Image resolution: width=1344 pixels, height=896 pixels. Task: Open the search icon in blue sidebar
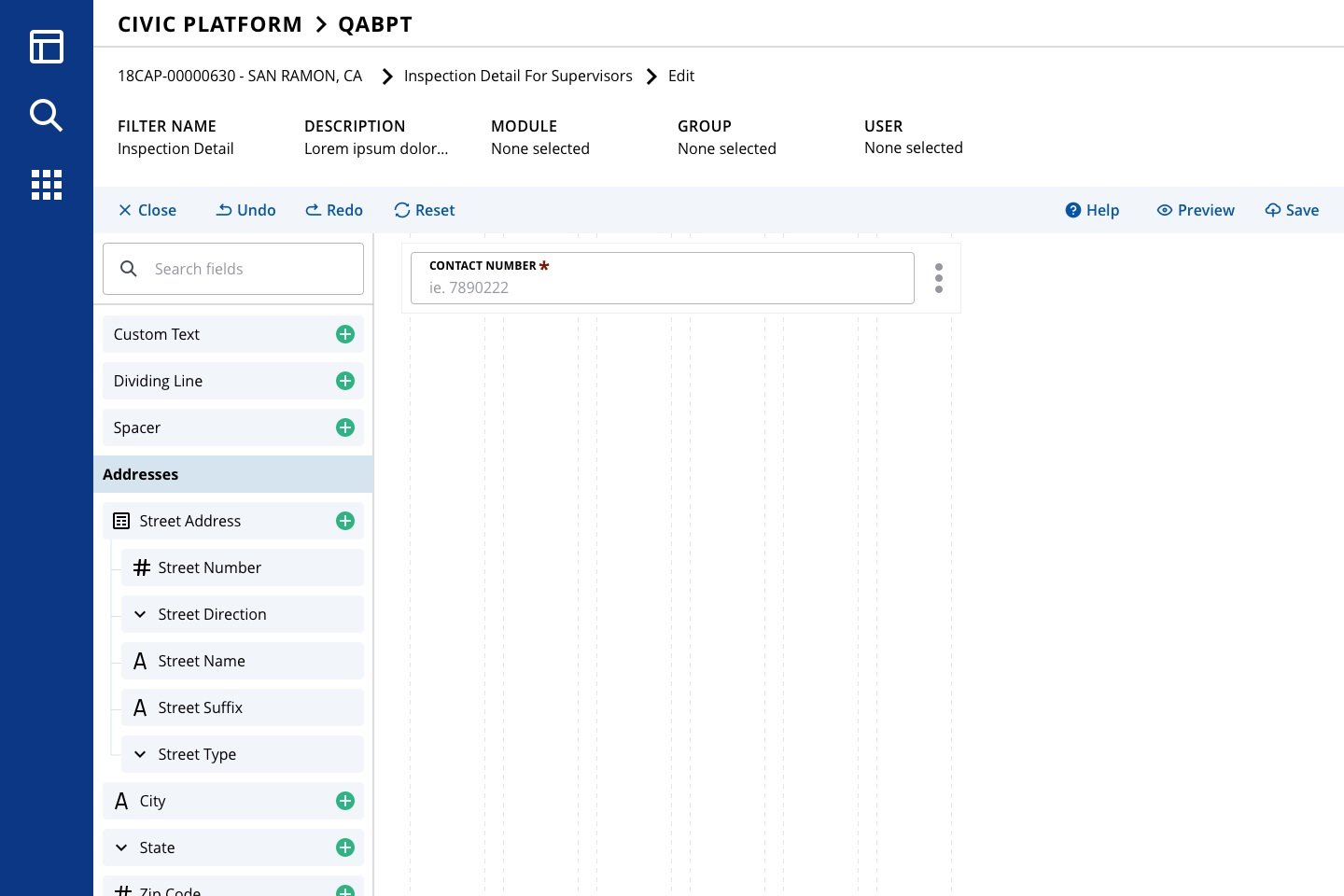tap(47, 116)
